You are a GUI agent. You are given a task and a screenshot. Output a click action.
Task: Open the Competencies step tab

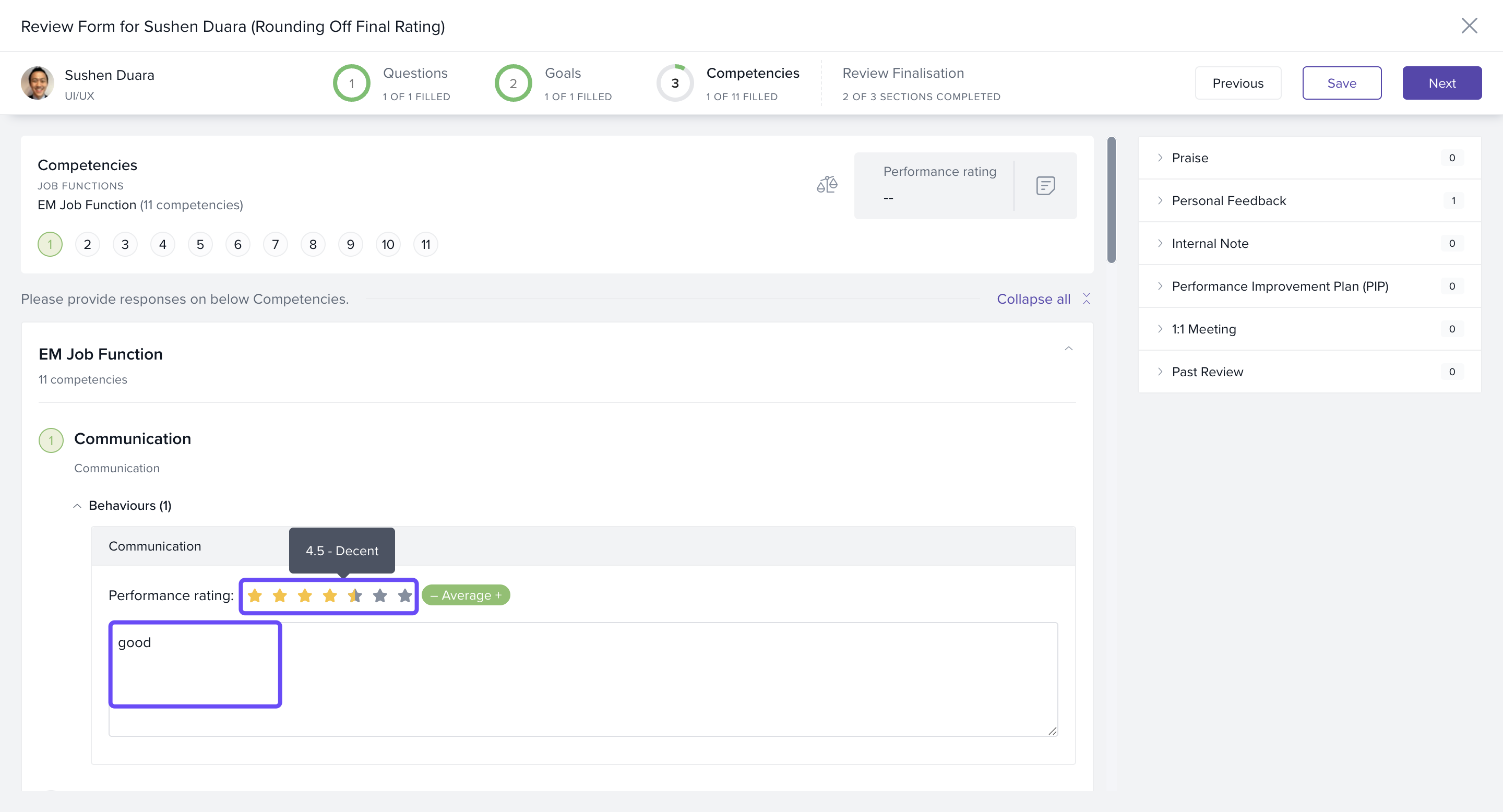[752, 74]
